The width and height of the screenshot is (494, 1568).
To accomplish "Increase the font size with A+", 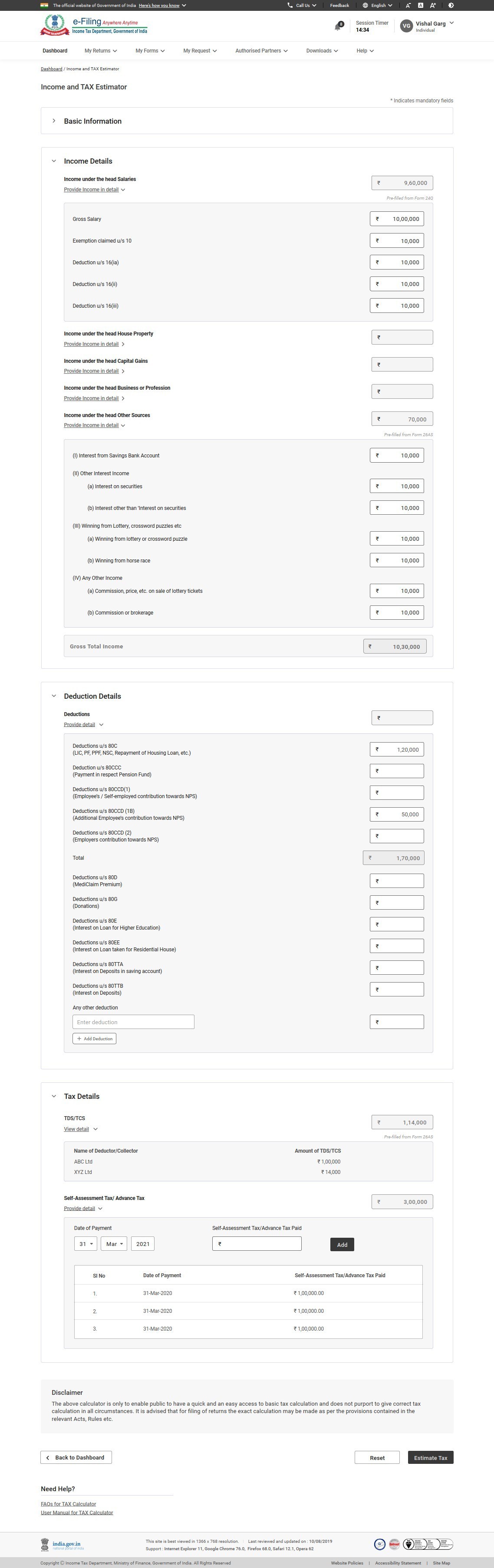I will 432,6.
